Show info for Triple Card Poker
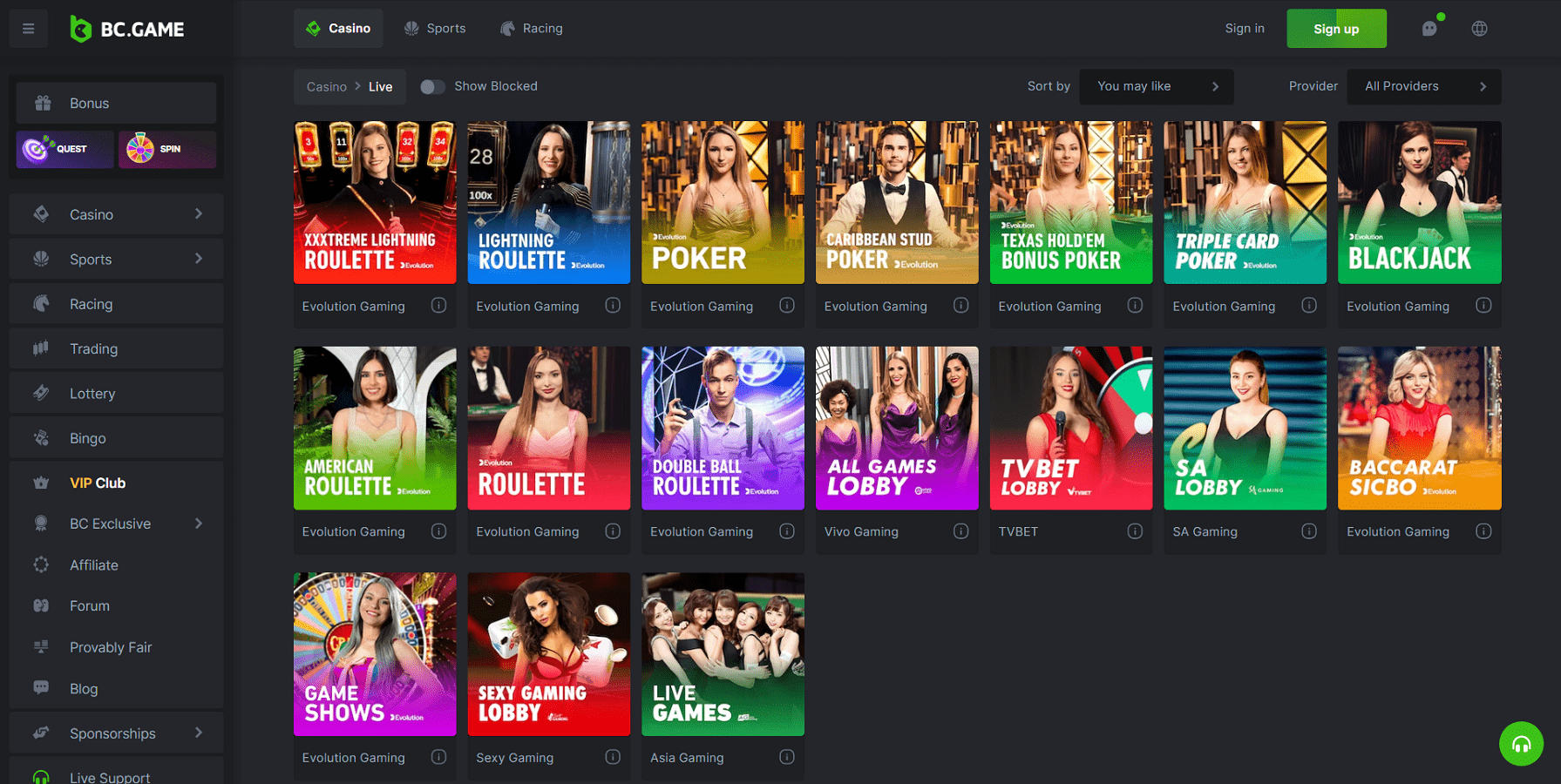Viewport: 1561px width, 784px height. point(1309,306)
